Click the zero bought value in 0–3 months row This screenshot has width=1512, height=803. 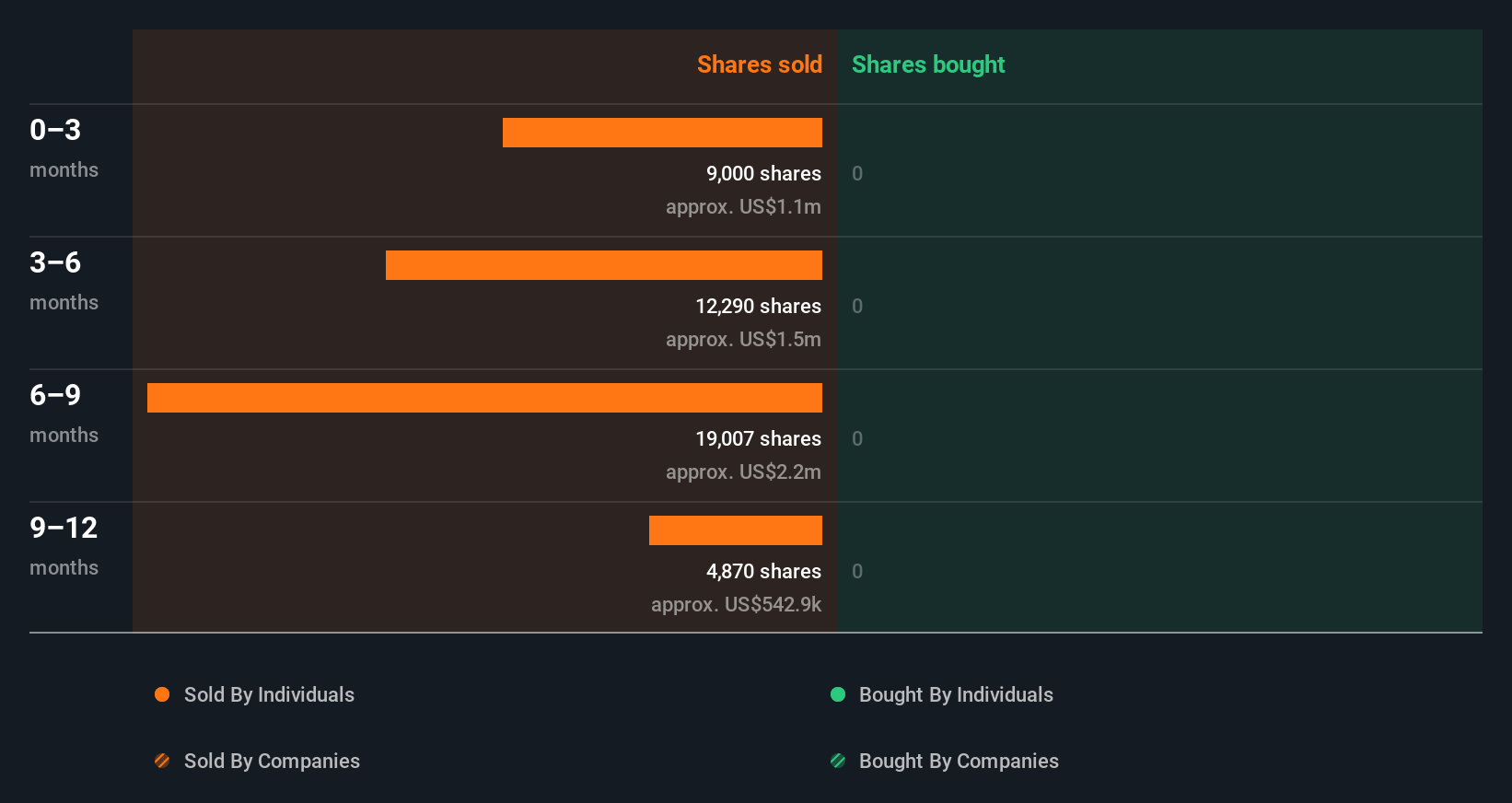click(x=857, y=174)
